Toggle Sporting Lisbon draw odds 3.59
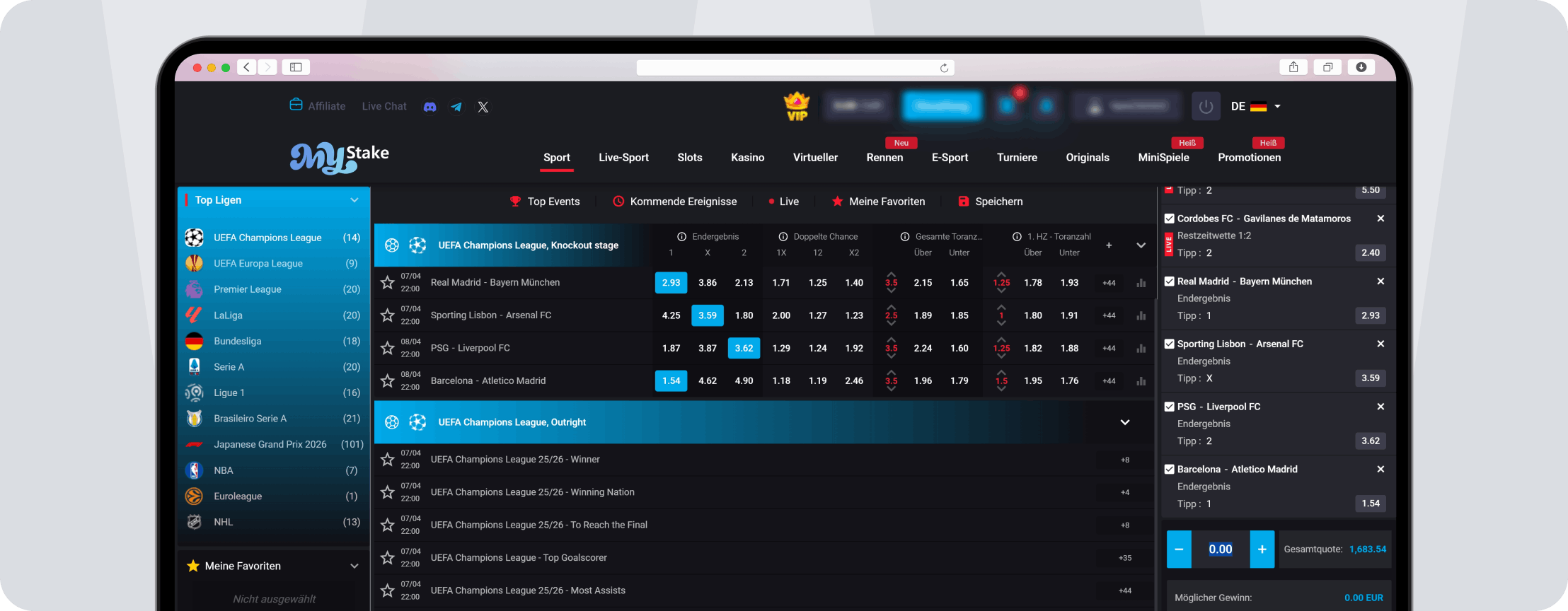Viewport: 1568px width, 611px height. tap(708, 315)
